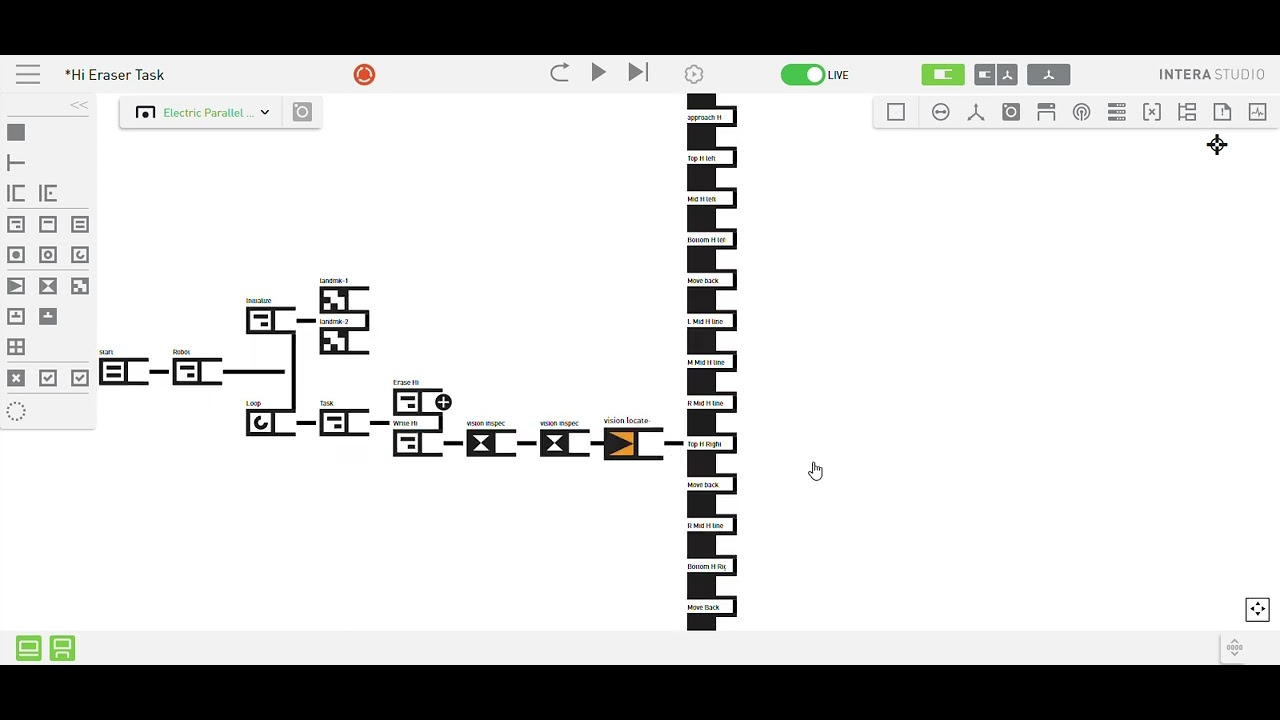Image resolution: width=1280 pixels, height=720 pixels.
Task: Select the L Mid H line node
Action: click(x=712, y=321)
